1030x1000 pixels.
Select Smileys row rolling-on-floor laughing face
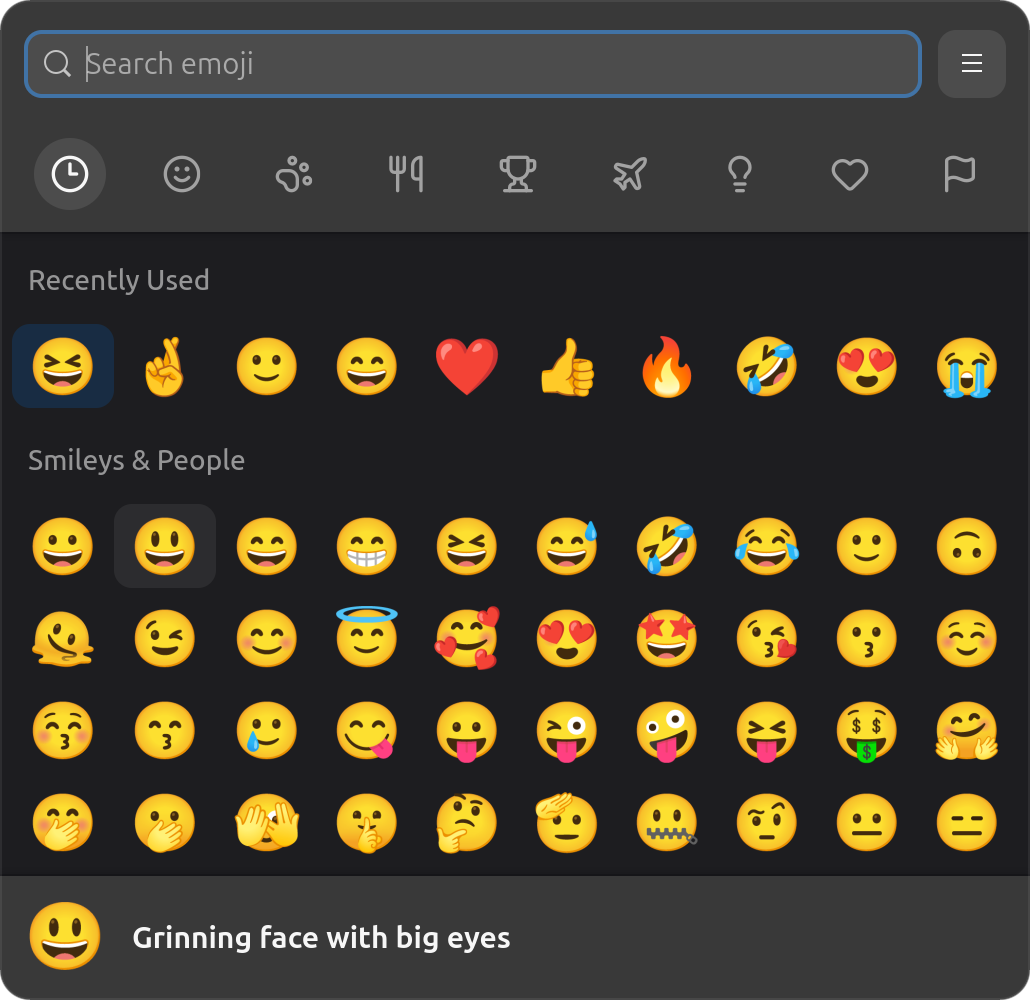pos(667,546)
